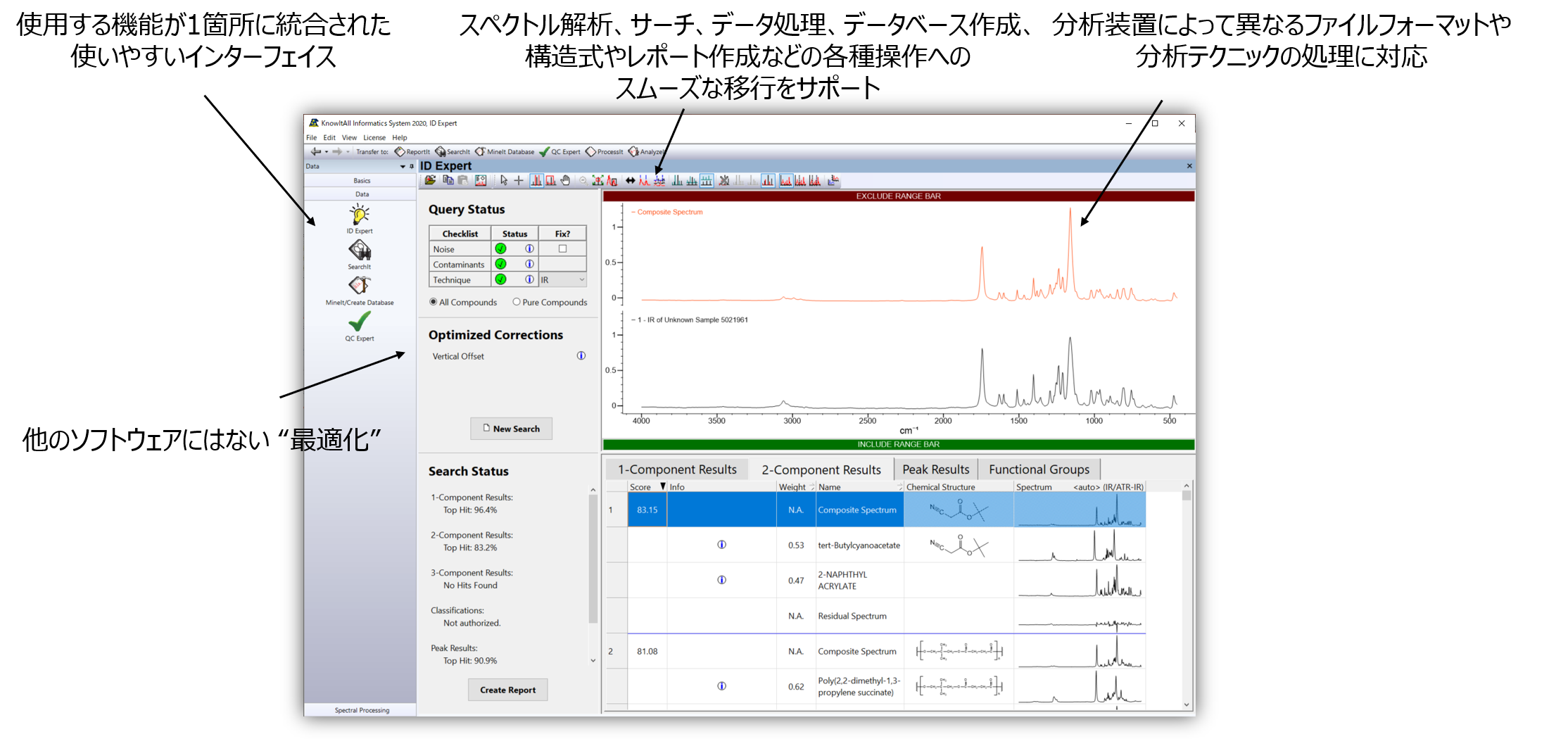Click the Weight column header
Screen dimensions: 1568x739
pyautogui.click(x=795, y=486)
